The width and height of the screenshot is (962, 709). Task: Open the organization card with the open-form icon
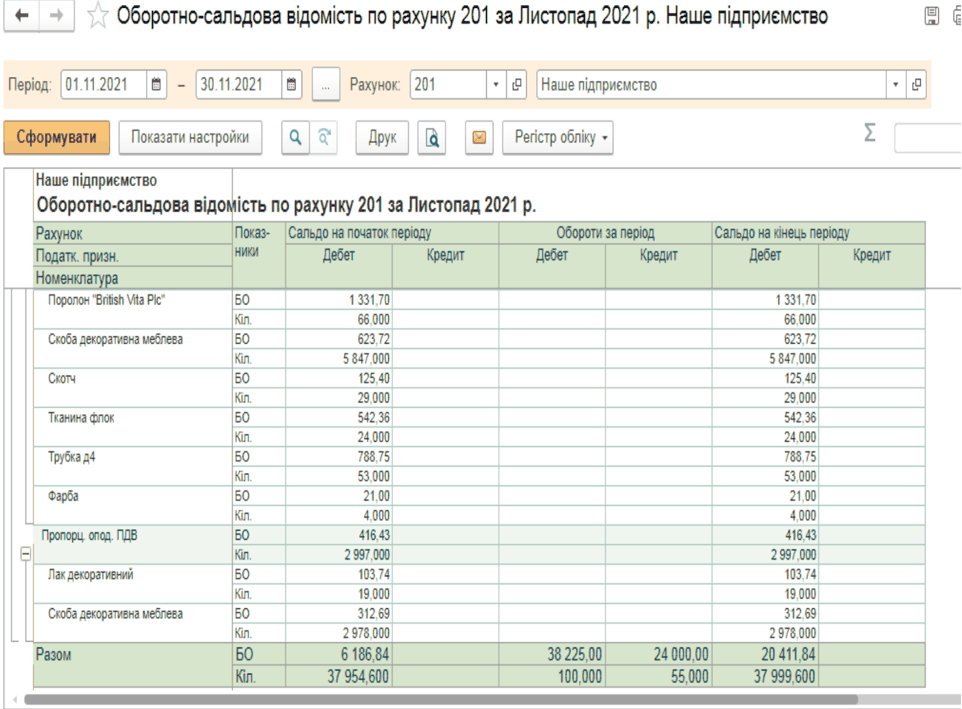917,85
